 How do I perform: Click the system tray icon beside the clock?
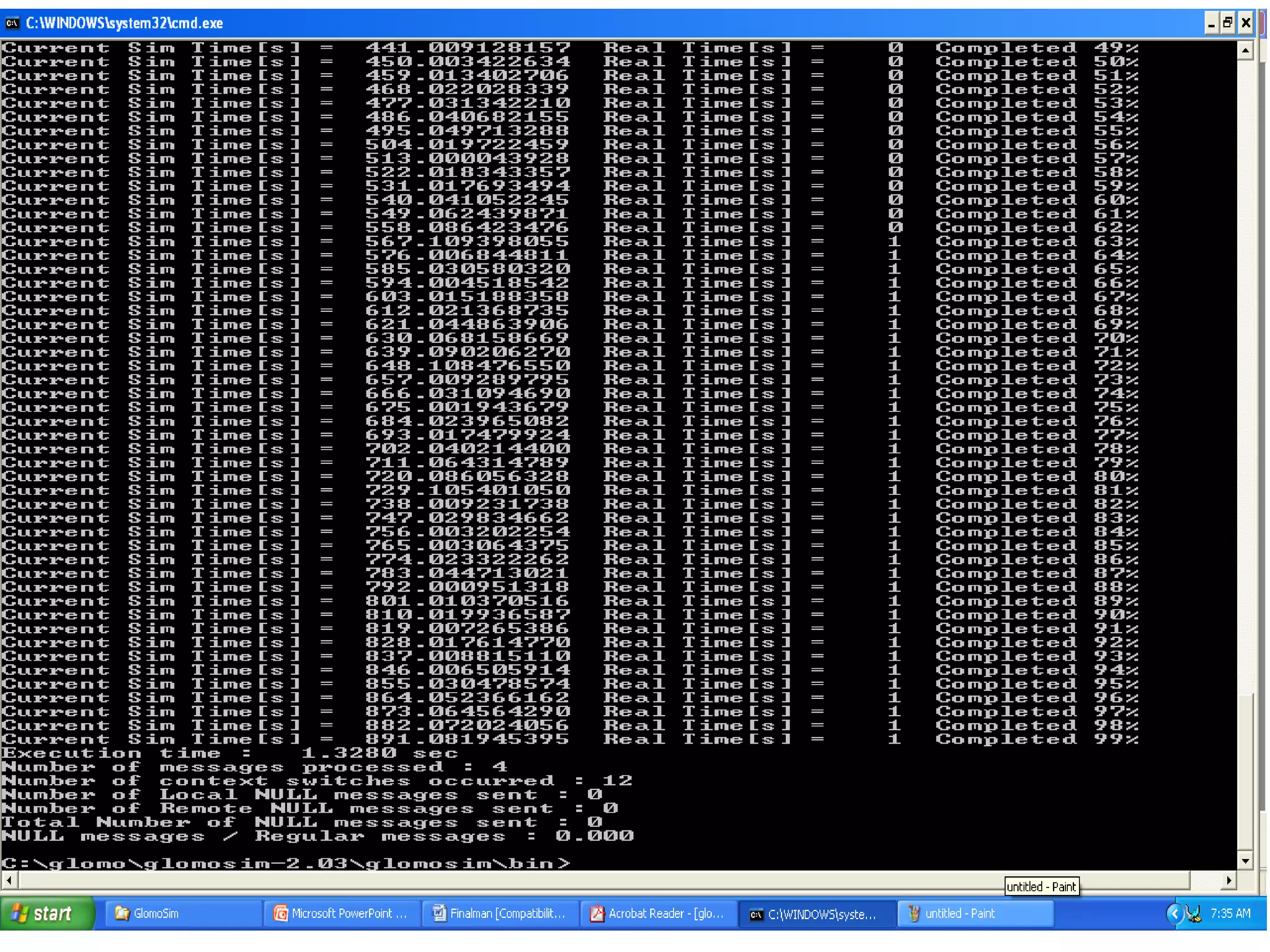pyautogui.click(x=1194, y=914)
